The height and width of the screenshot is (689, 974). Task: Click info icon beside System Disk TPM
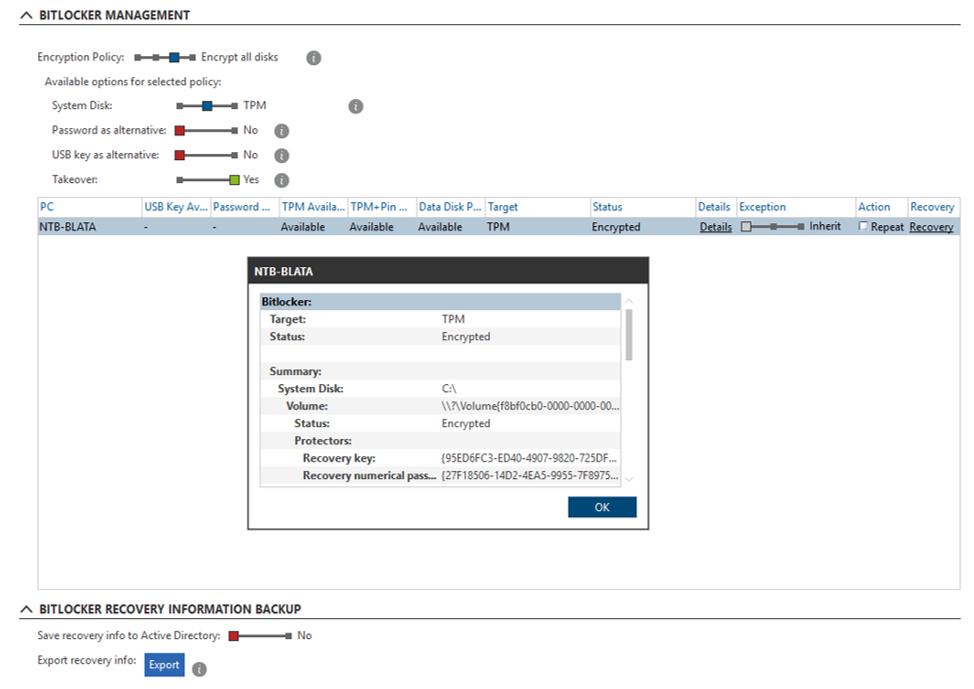point(355,106)
